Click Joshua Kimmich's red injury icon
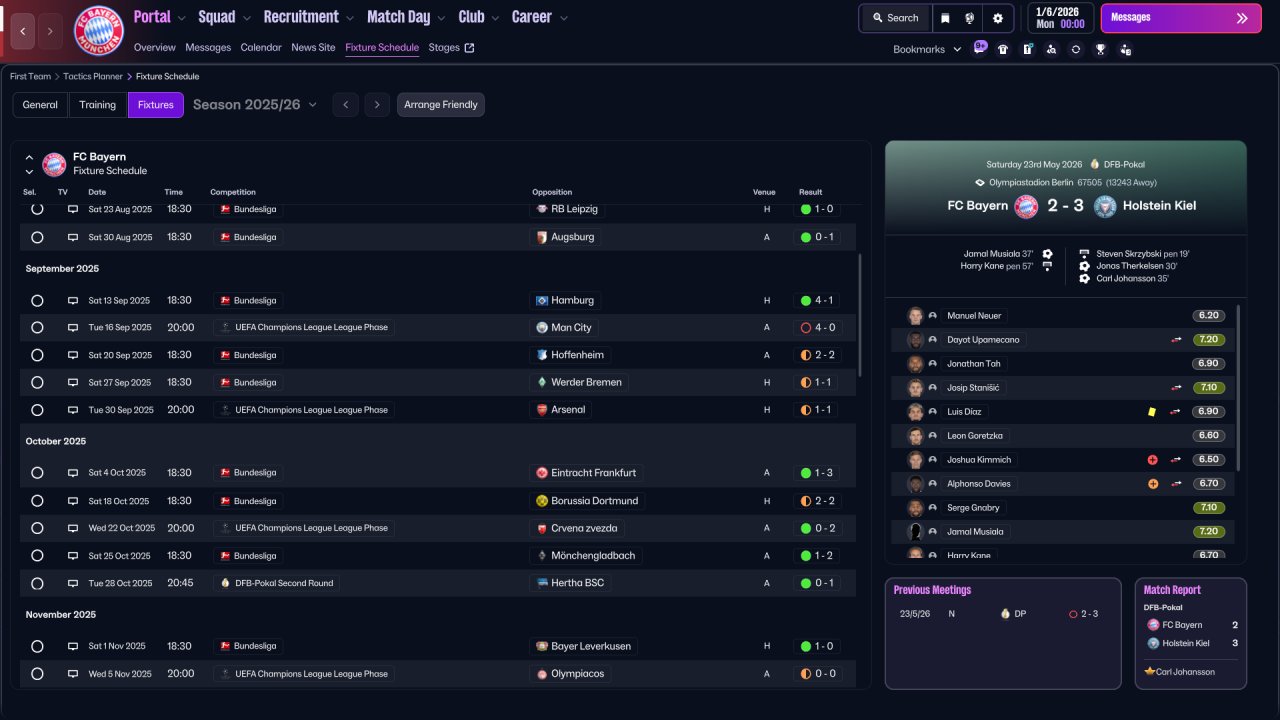 (1152, 460)
